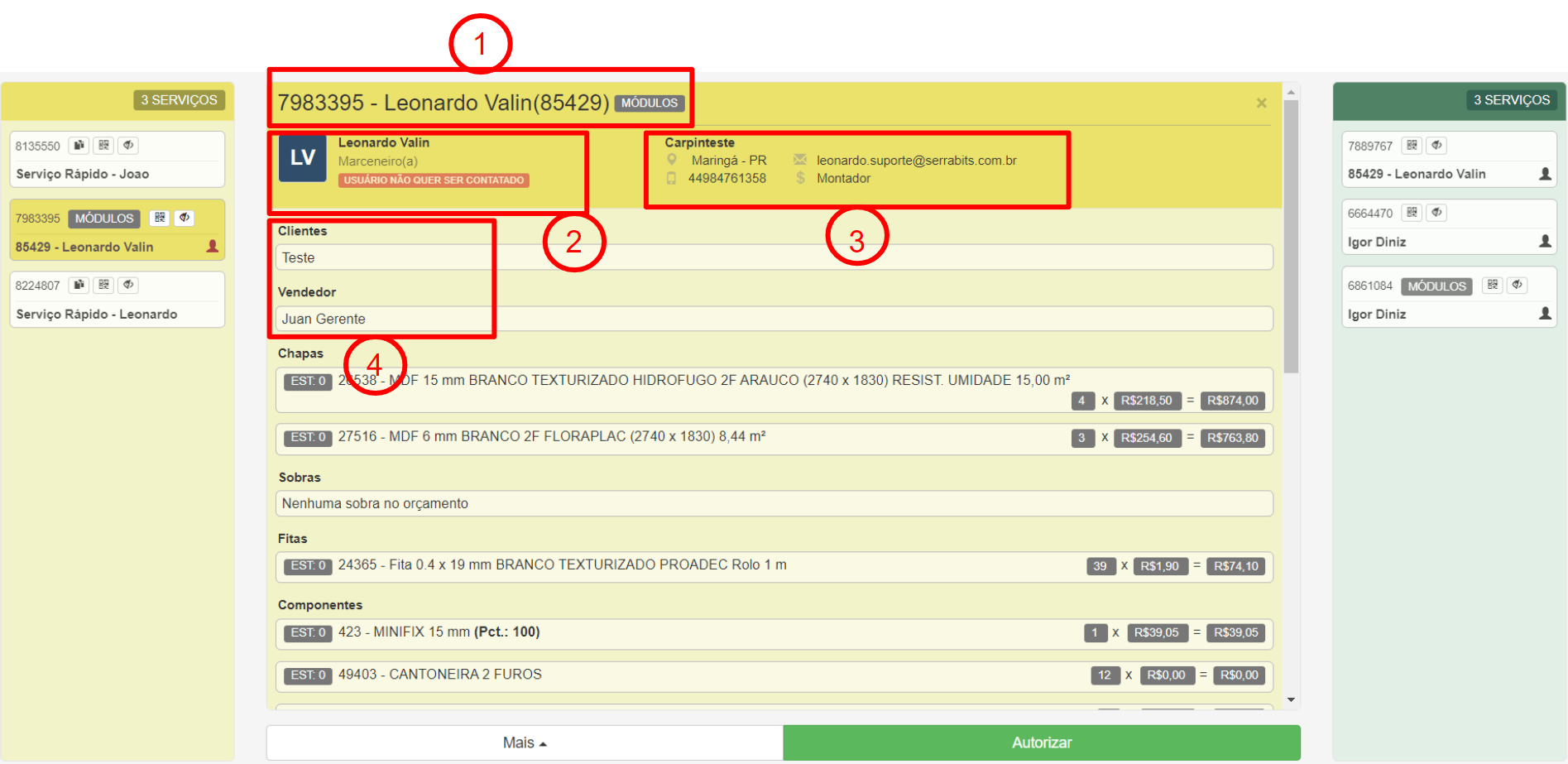Open the Serviço Rápido - Joao card
The width and height of the screenshot is (1568, 764).
point(117,159)
